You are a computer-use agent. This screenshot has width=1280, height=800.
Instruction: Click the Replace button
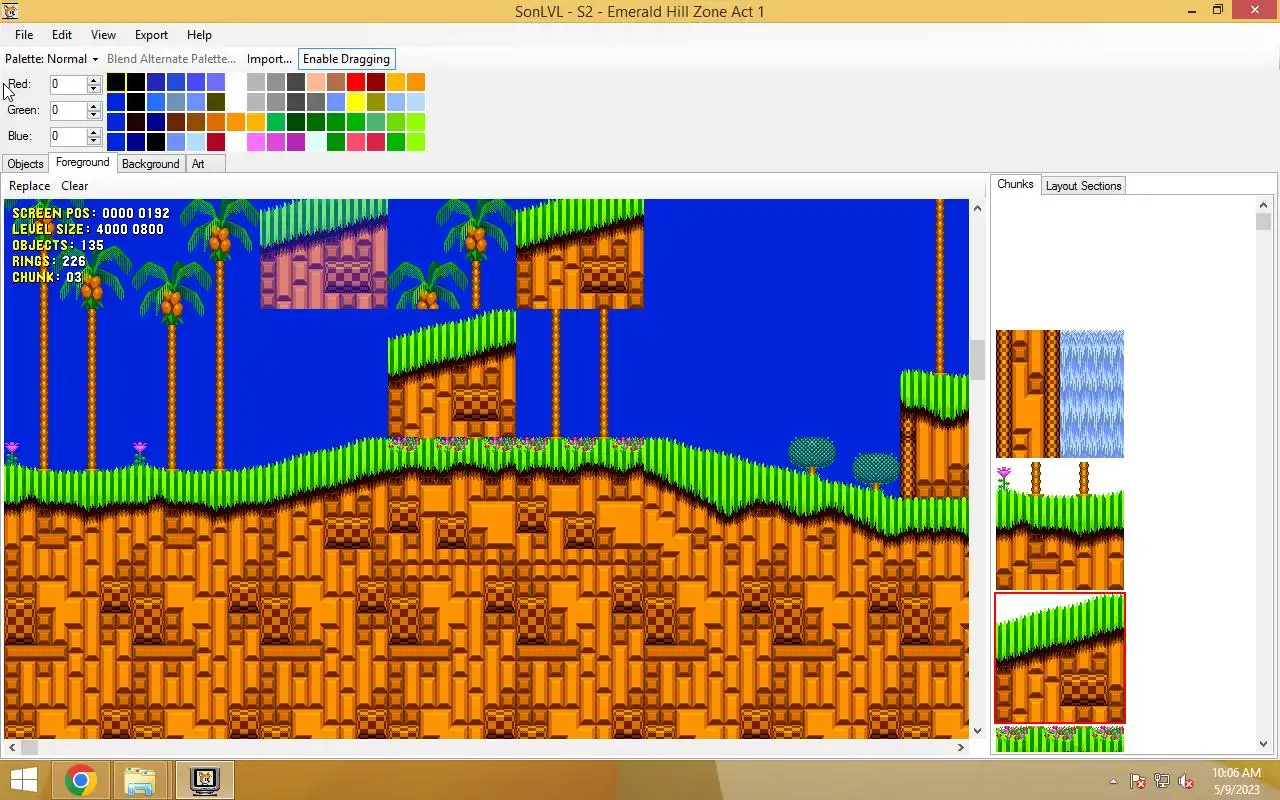coord(29,186)
